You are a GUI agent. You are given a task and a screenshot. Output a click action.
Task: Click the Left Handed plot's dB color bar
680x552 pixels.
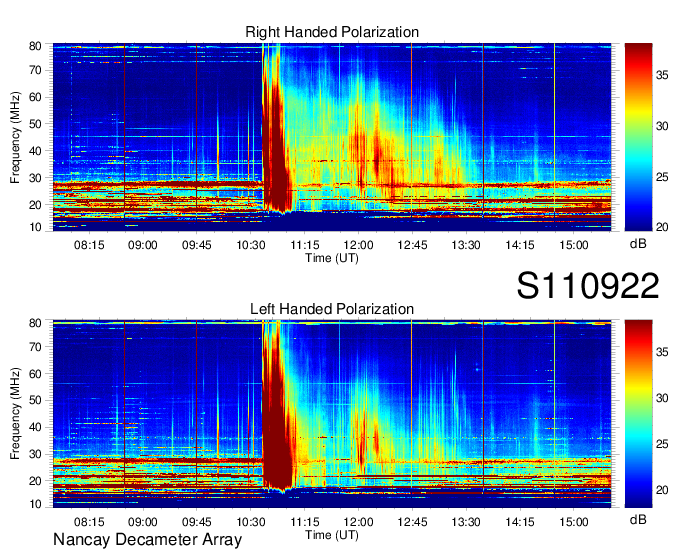pos(638,414)
